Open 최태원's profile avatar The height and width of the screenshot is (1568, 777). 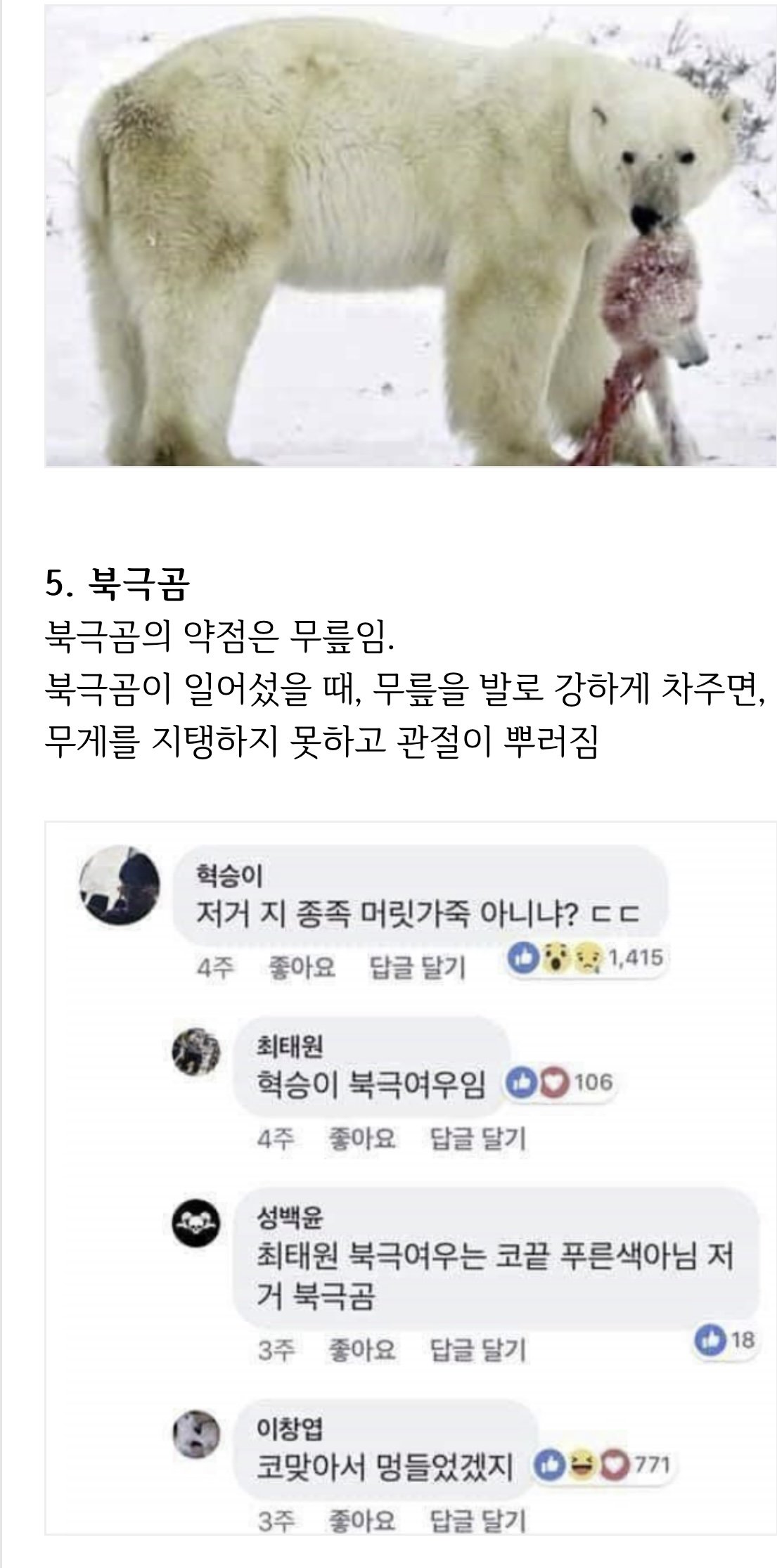click(x=197, y=1052)
